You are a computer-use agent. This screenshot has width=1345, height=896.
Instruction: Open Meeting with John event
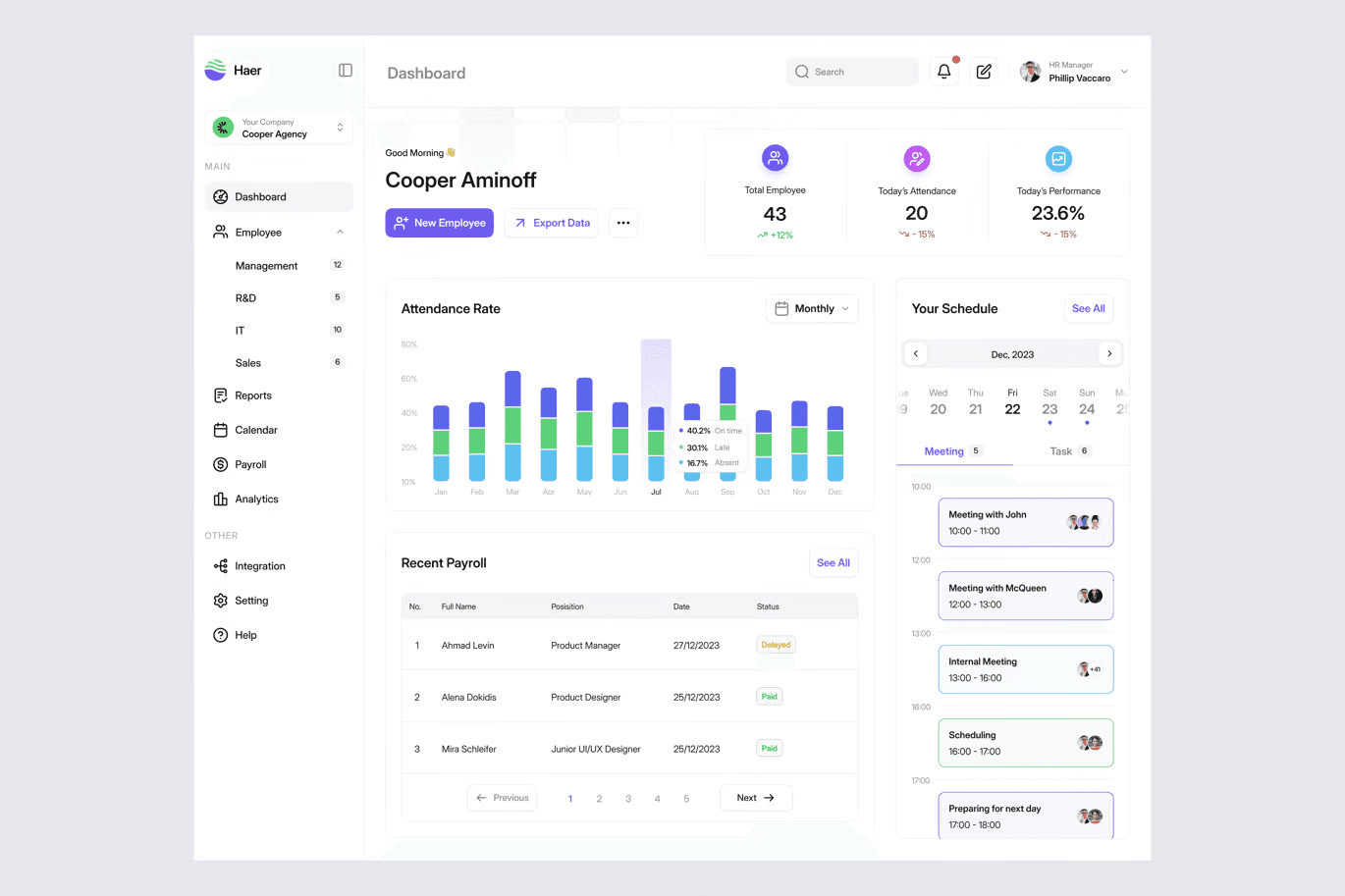click(x=1026, y=522)
